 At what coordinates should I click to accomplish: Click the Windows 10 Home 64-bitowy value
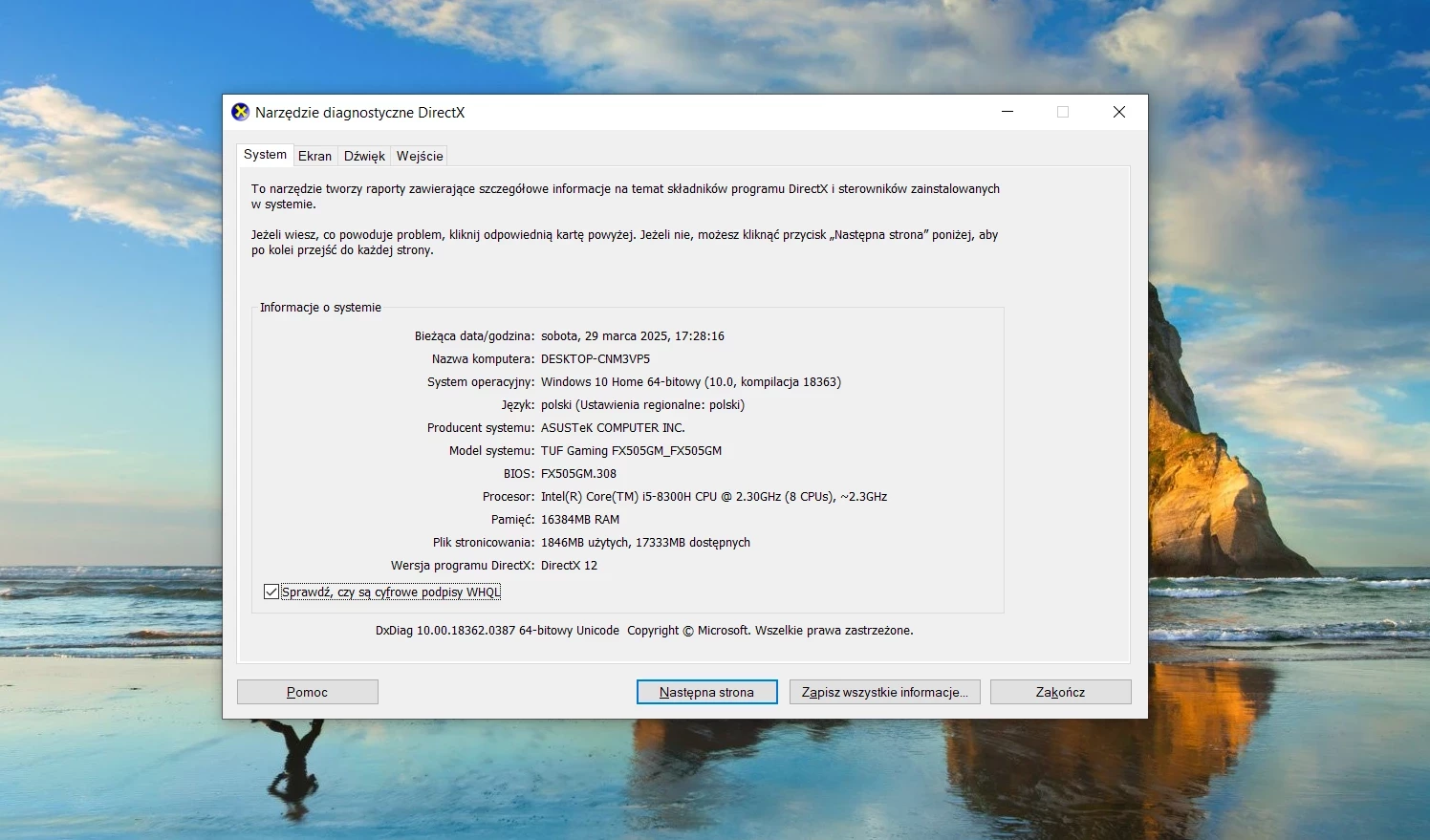click(691, 382)
